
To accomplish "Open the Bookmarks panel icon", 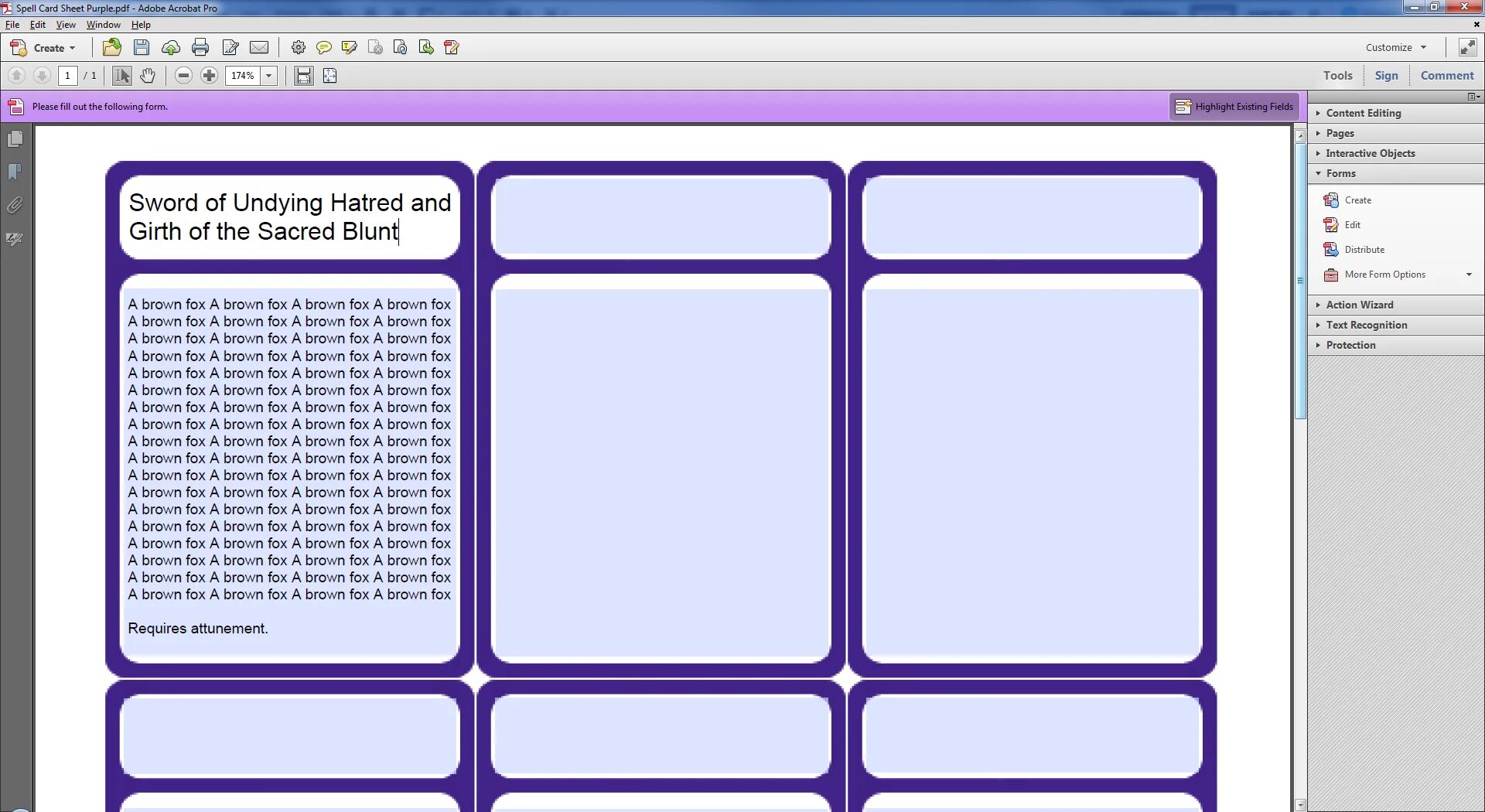I will [15, 172].
